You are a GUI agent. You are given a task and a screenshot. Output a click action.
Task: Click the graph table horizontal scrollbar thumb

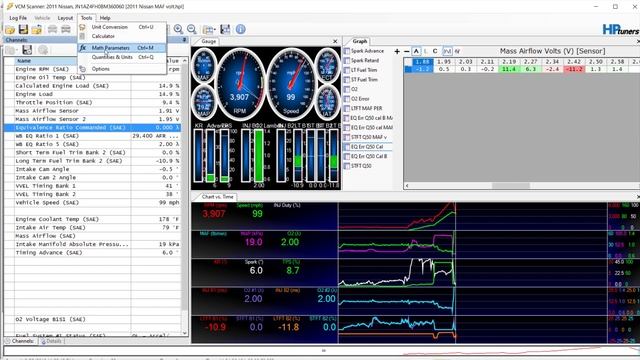511,186
